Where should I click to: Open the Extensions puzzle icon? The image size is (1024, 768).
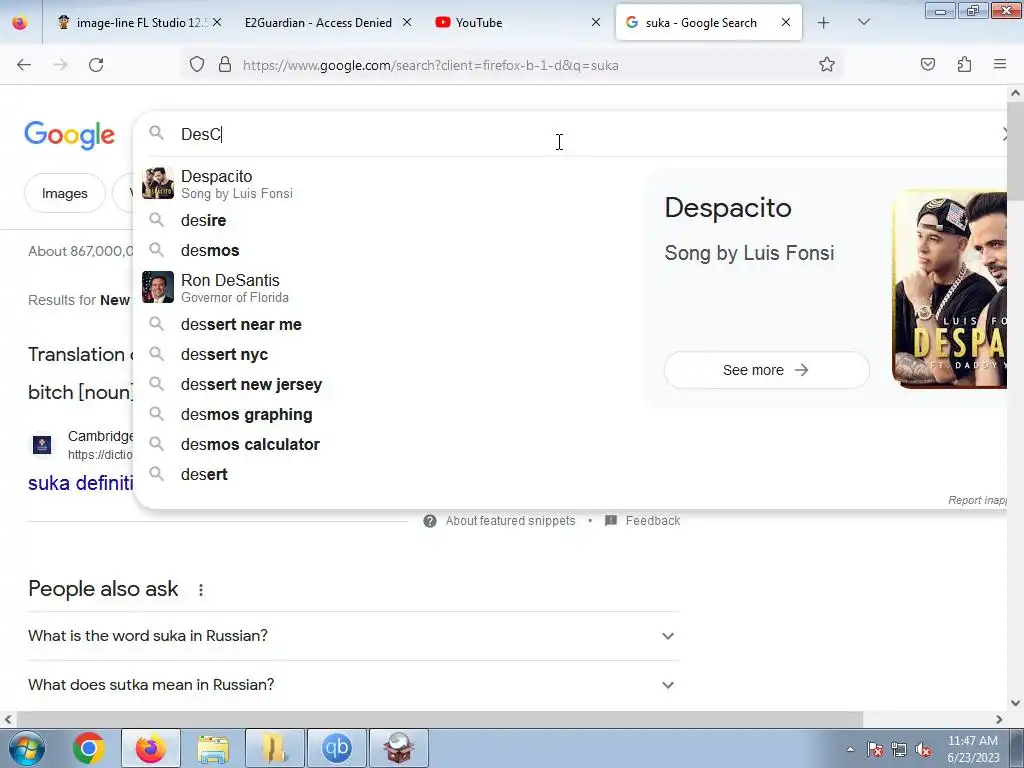click(x=964, y=64)
